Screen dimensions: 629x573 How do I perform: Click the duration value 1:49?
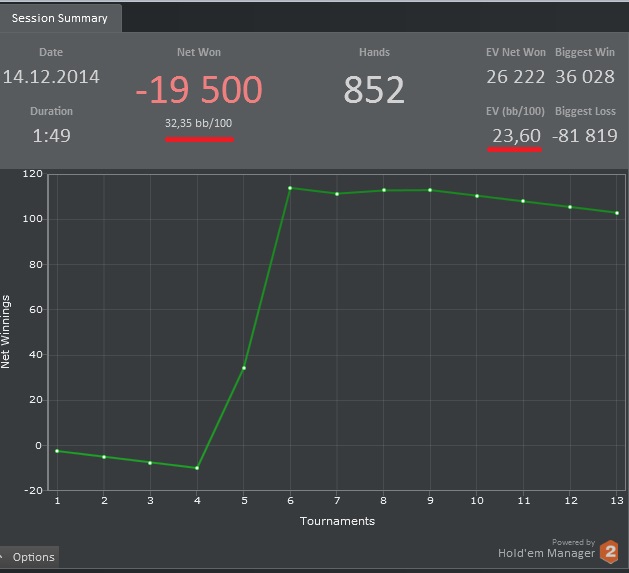tap(51, 136)
